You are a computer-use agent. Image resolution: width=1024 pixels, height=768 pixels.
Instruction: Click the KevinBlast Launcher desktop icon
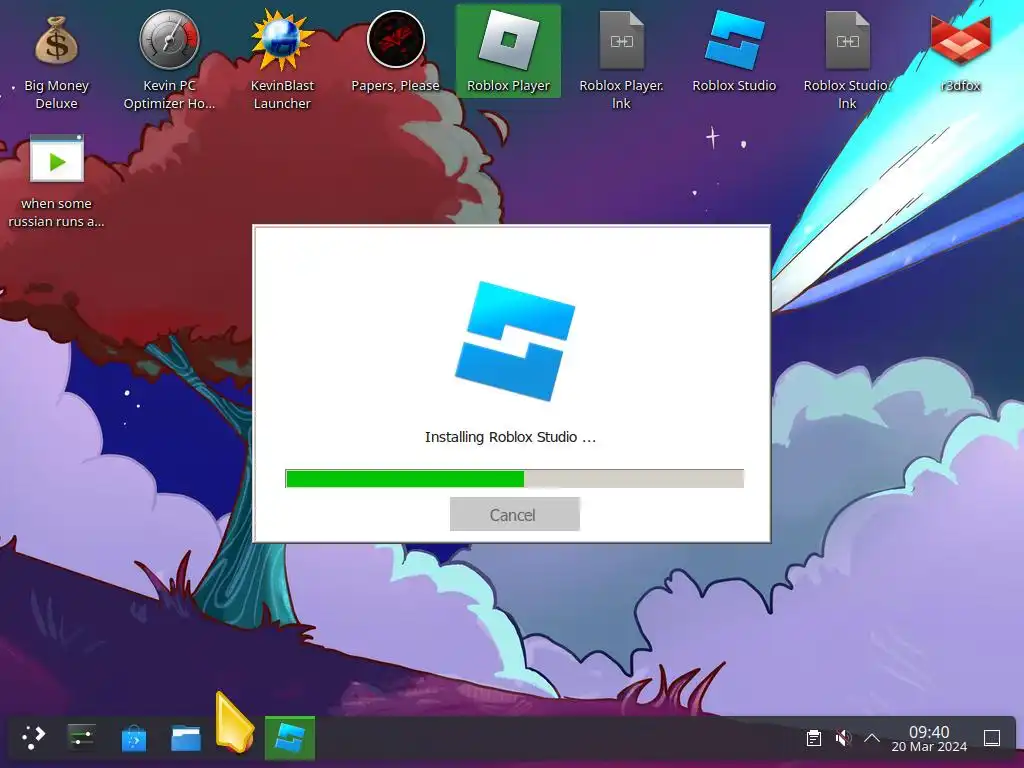pos(282,59)
